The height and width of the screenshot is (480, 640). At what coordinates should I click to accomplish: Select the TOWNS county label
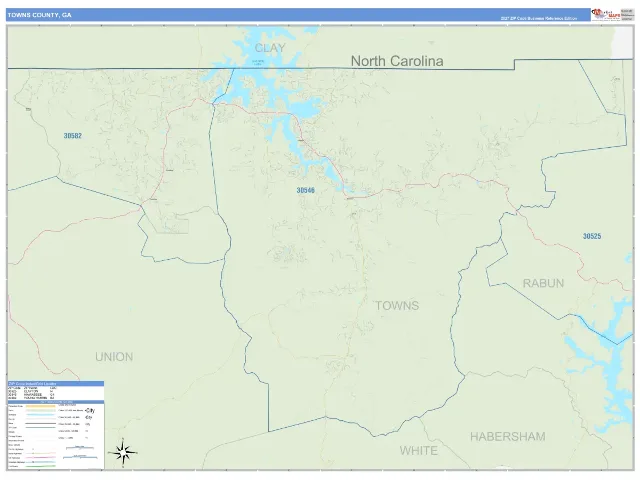(397, 305)
